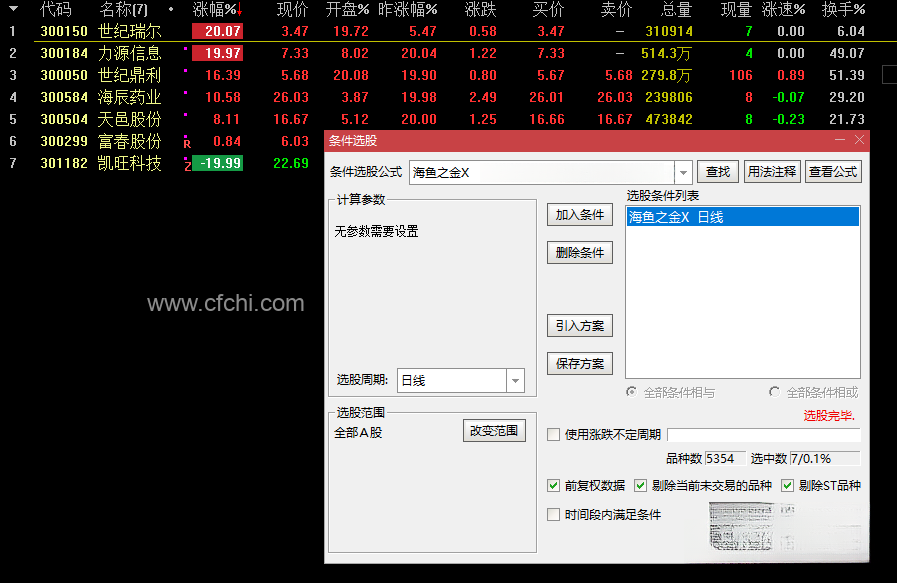Sort by 开盘% column header
Image resolution: width=897 pixels, height=583 pixels.
[x=347, y=10]
